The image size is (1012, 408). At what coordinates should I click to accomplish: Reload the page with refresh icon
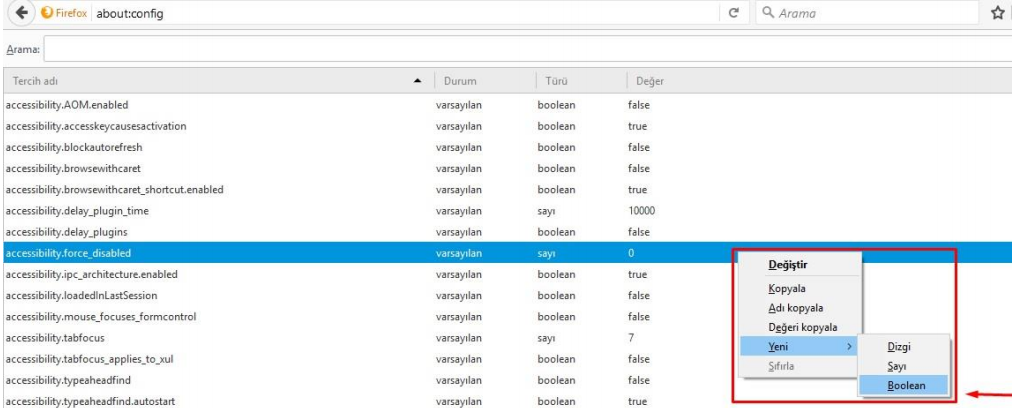(733, 13)
